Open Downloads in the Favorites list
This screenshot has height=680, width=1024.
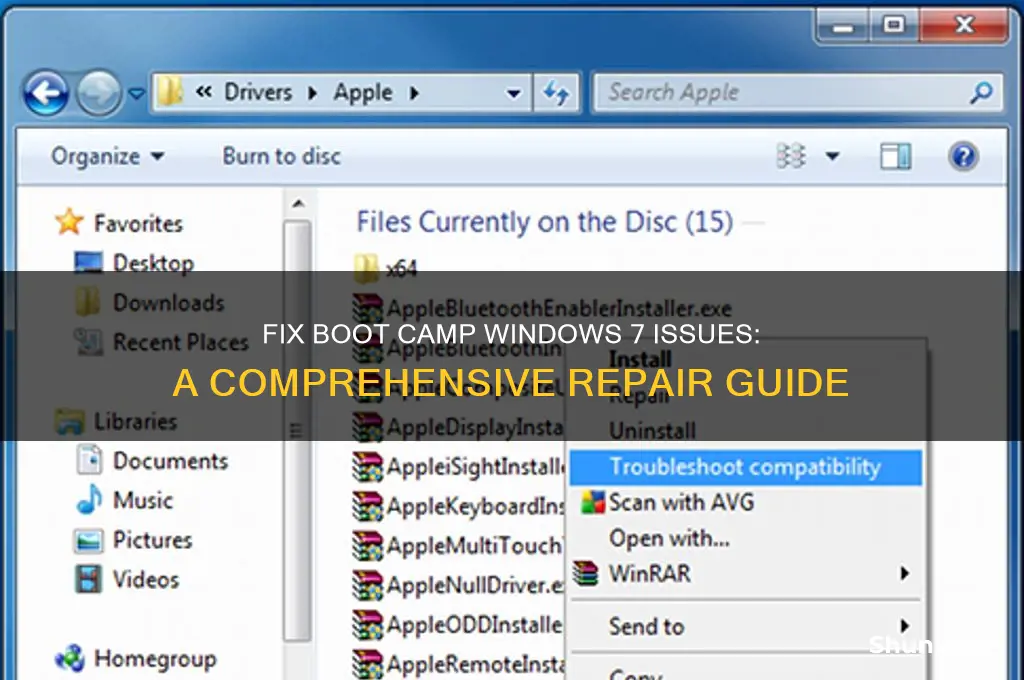tap(168, 302)
